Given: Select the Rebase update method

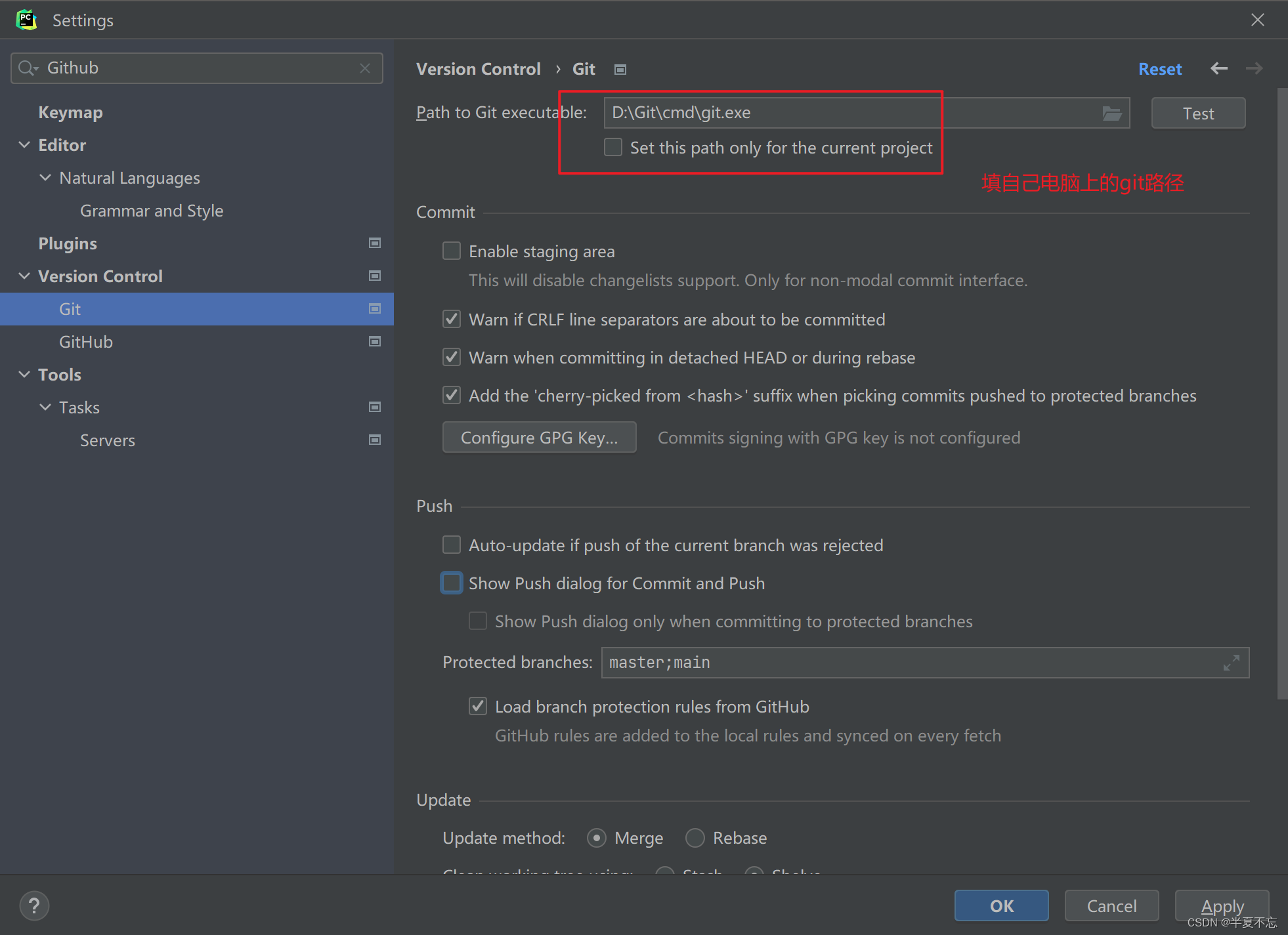Looking at the screenshot, I should (x=695, y=838).
